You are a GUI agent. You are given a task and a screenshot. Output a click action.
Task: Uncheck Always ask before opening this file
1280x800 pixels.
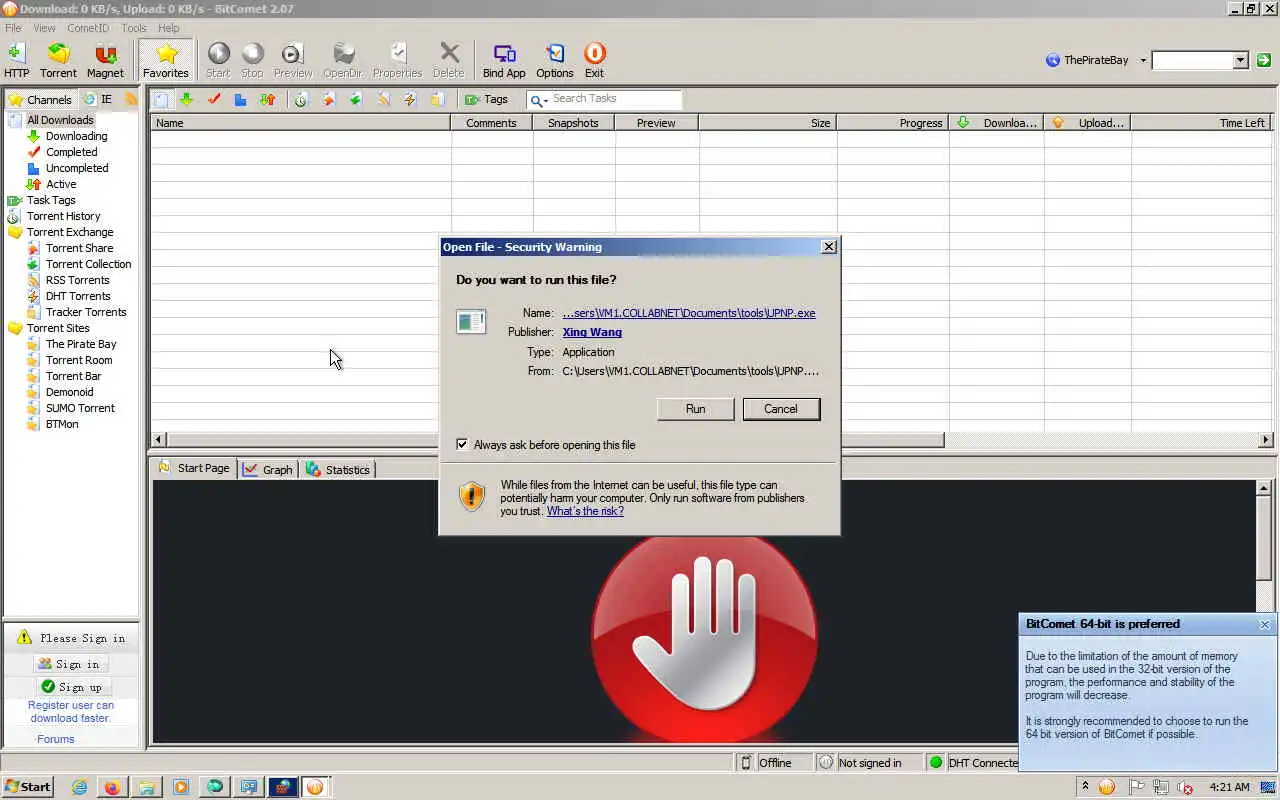pyautogui.click(x=462, y=445)
